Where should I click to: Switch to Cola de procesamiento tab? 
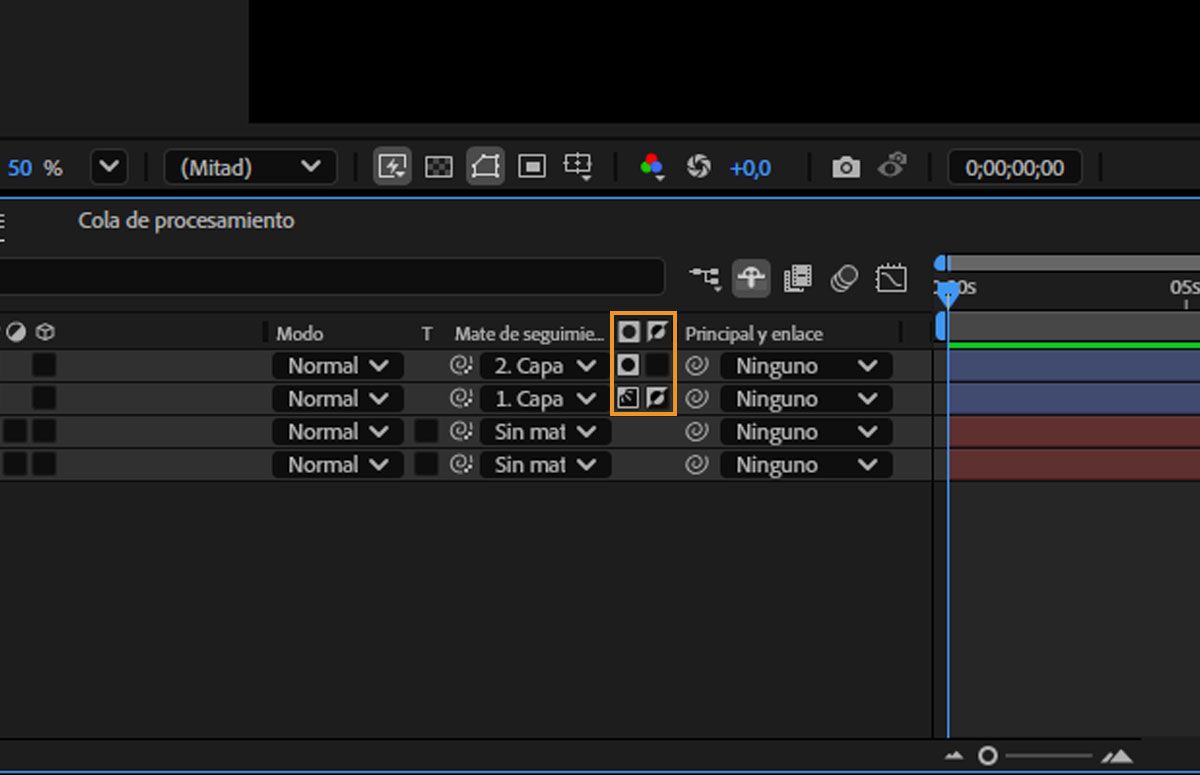pos(186,220)
